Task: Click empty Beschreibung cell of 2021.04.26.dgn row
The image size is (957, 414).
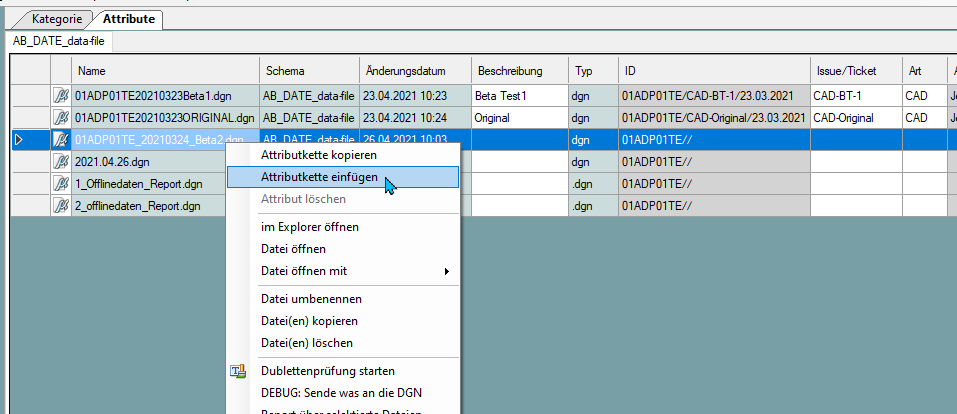Action: pyautogui.click(x=520, y=162)
